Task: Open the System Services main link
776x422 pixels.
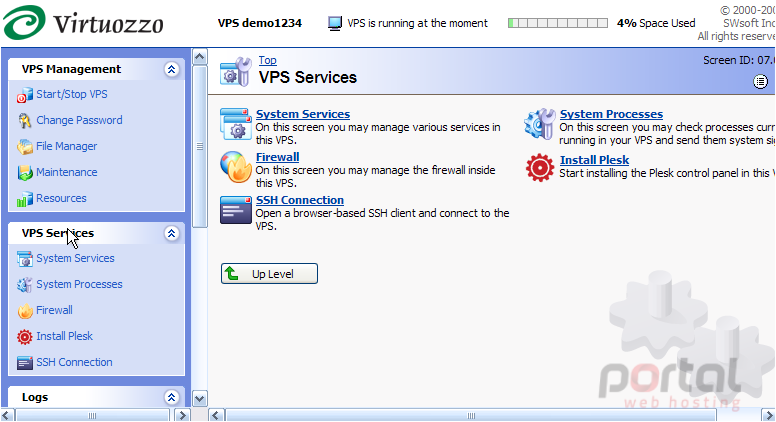Action: [303, 114]
